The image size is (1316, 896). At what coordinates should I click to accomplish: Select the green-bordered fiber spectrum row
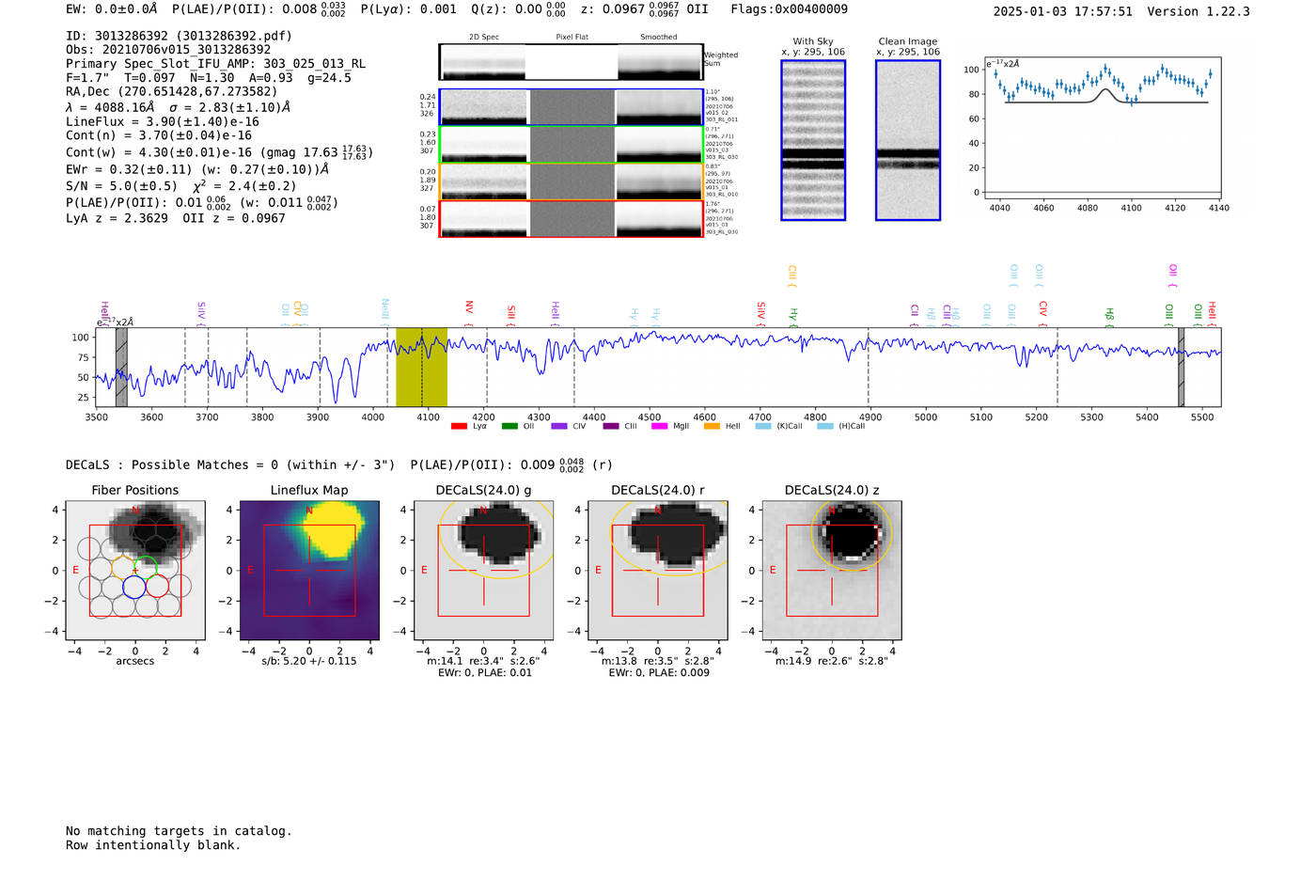[571, 145]
